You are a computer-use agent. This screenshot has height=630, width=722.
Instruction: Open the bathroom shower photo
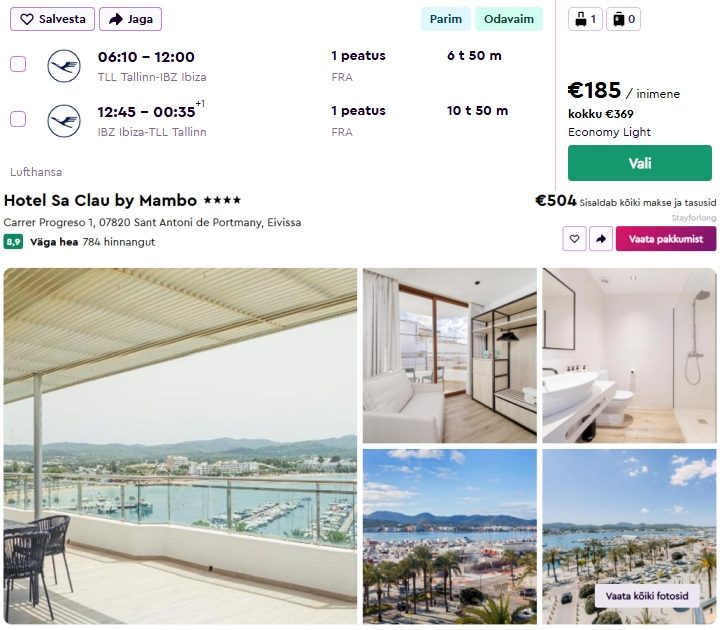(x=629, y=356)
